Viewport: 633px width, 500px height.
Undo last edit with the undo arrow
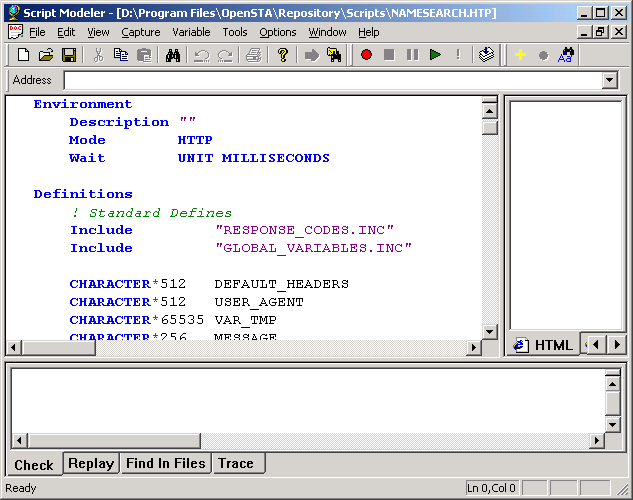(x=202, y=55)
